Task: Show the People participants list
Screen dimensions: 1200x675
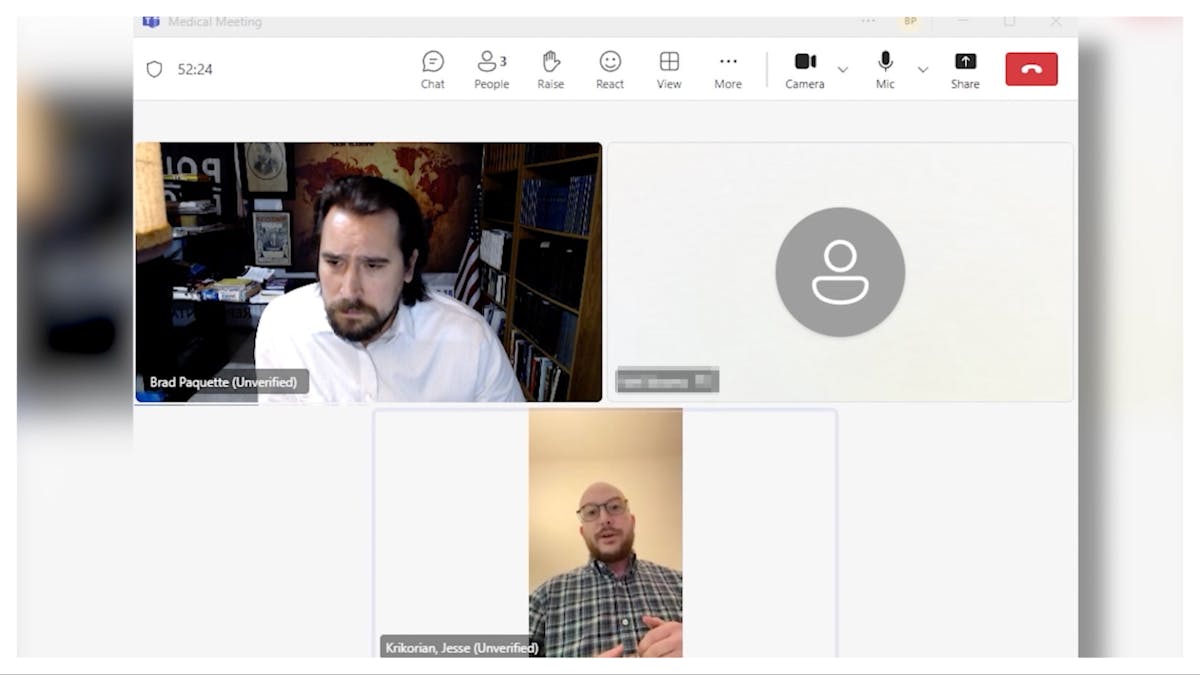Action: tap(491, 70)
